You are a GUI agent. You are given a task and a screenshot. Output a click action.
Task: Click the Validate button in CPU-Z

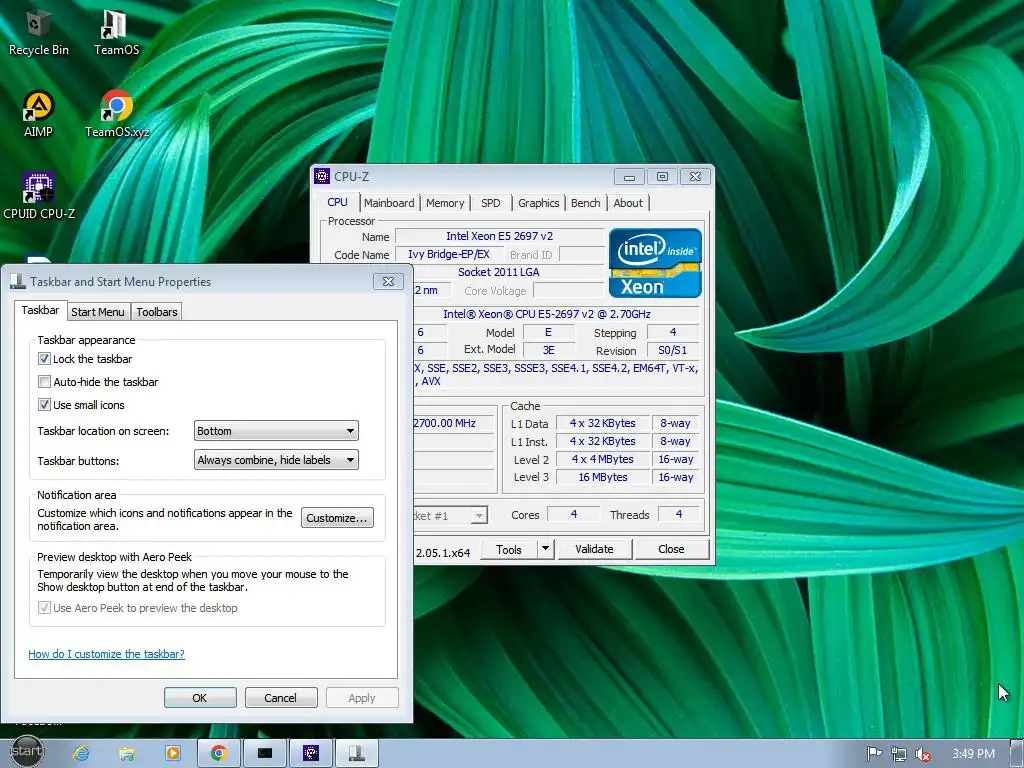point(594,549)
